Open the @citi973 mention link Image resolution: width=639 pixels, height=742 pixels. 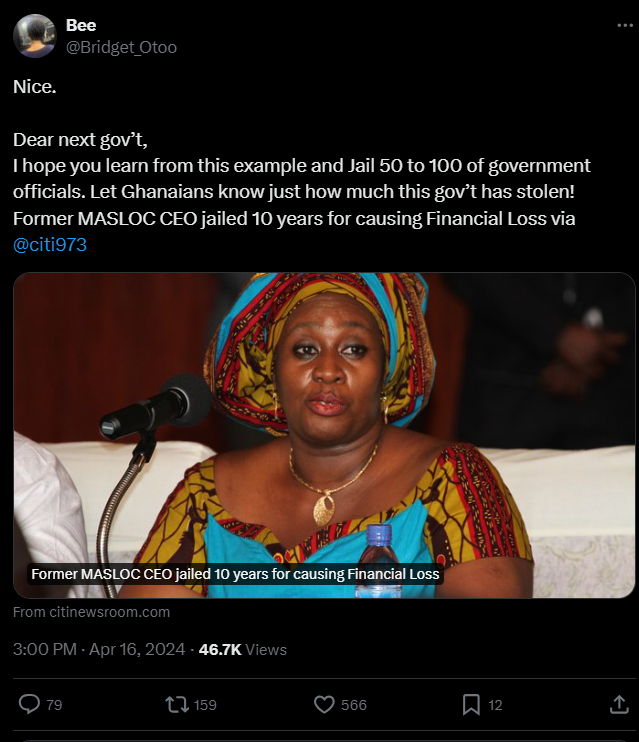50,245
